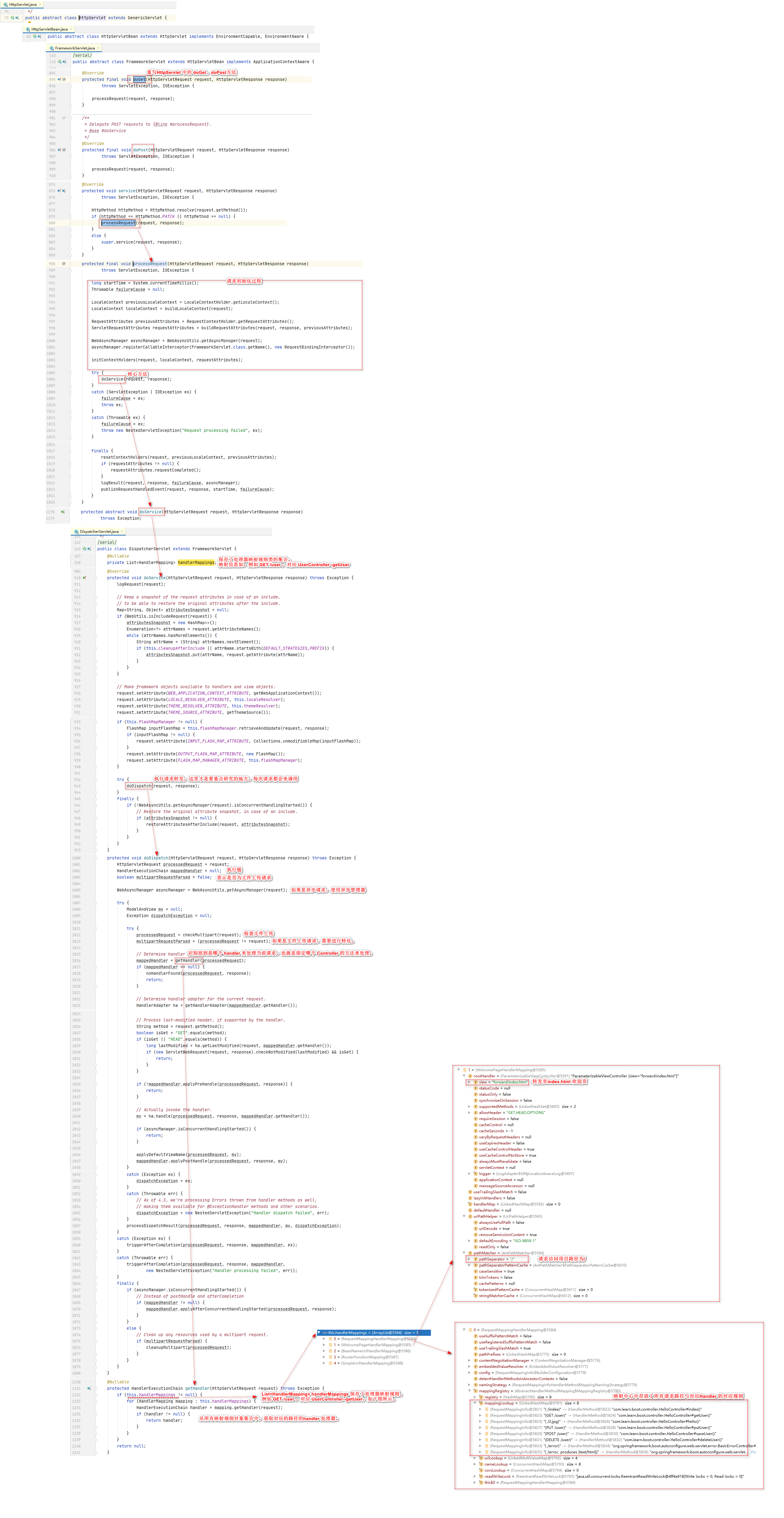Click processRequest call inside service method

[118, 223]
